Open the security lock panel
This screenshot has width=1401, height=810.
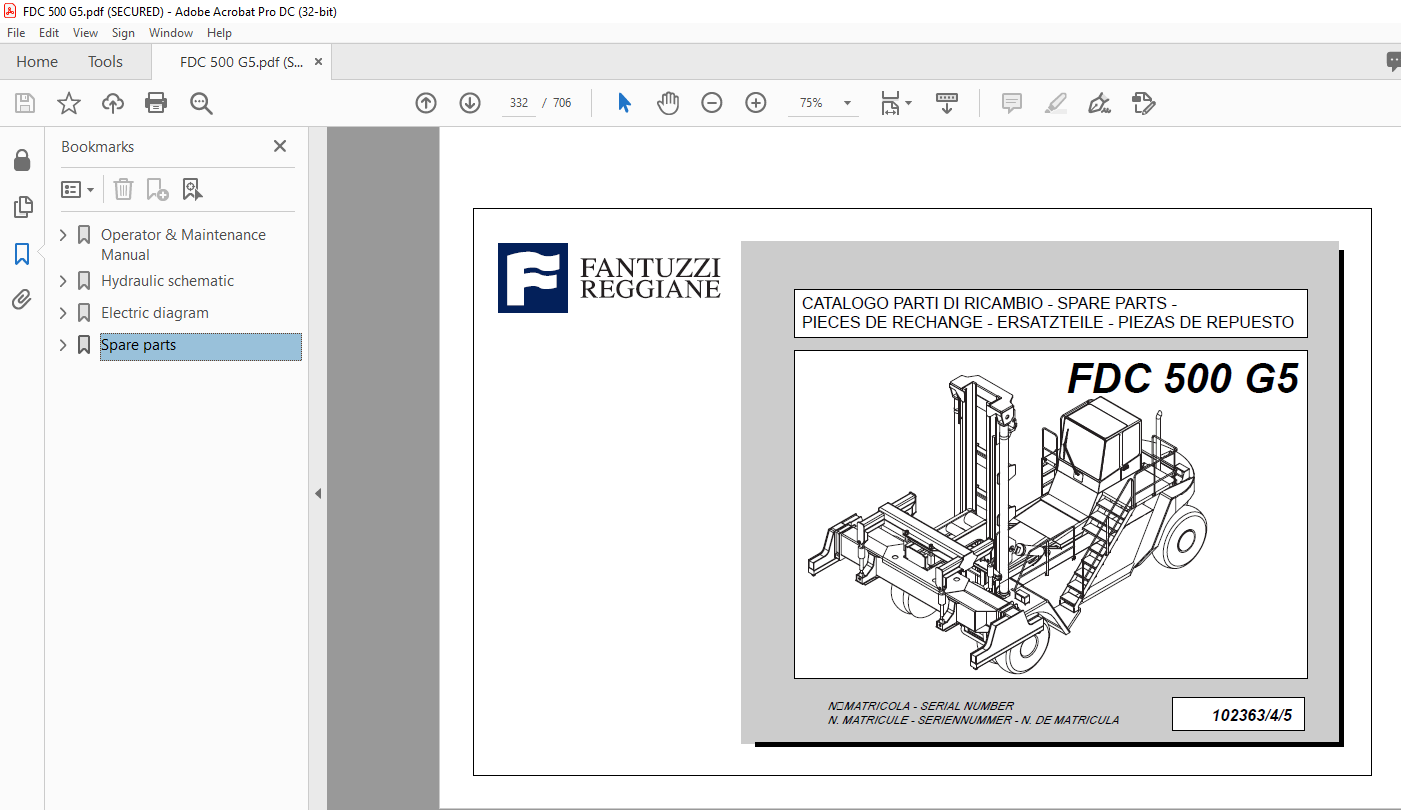click(22, 160)
